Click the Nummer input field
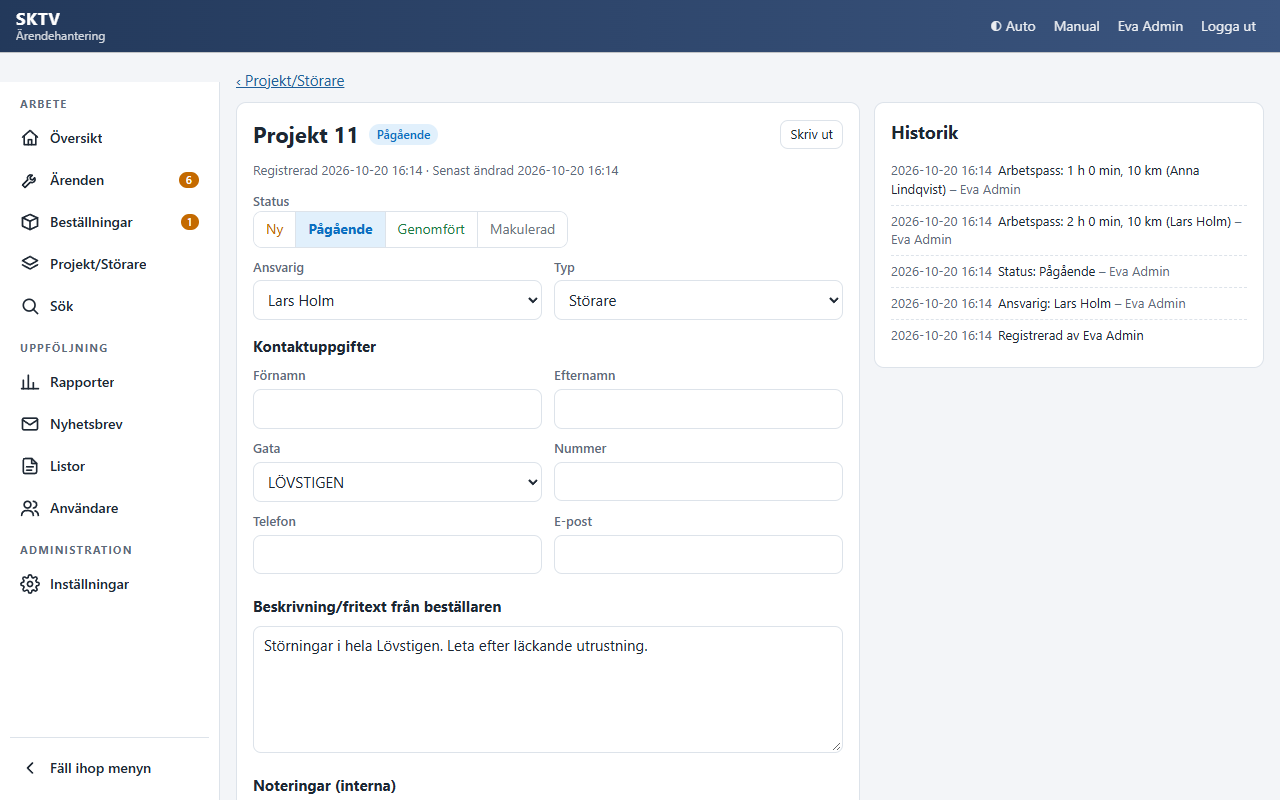Image resolution: width=1280 pixels, height=800 pixels. (x=698, y=482)
